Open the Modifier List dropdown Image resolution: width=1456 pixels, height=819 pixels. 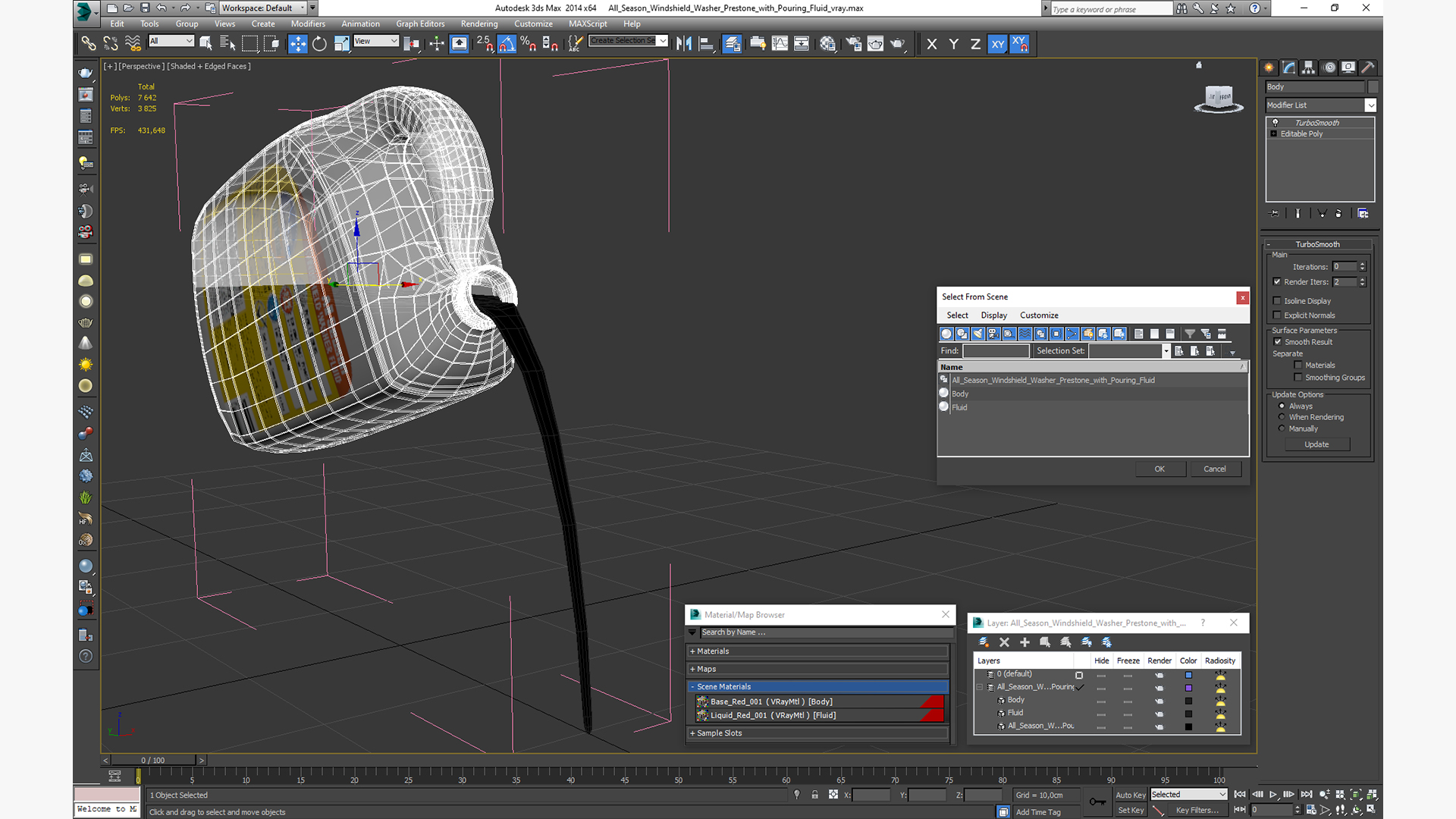[1320, 105]
